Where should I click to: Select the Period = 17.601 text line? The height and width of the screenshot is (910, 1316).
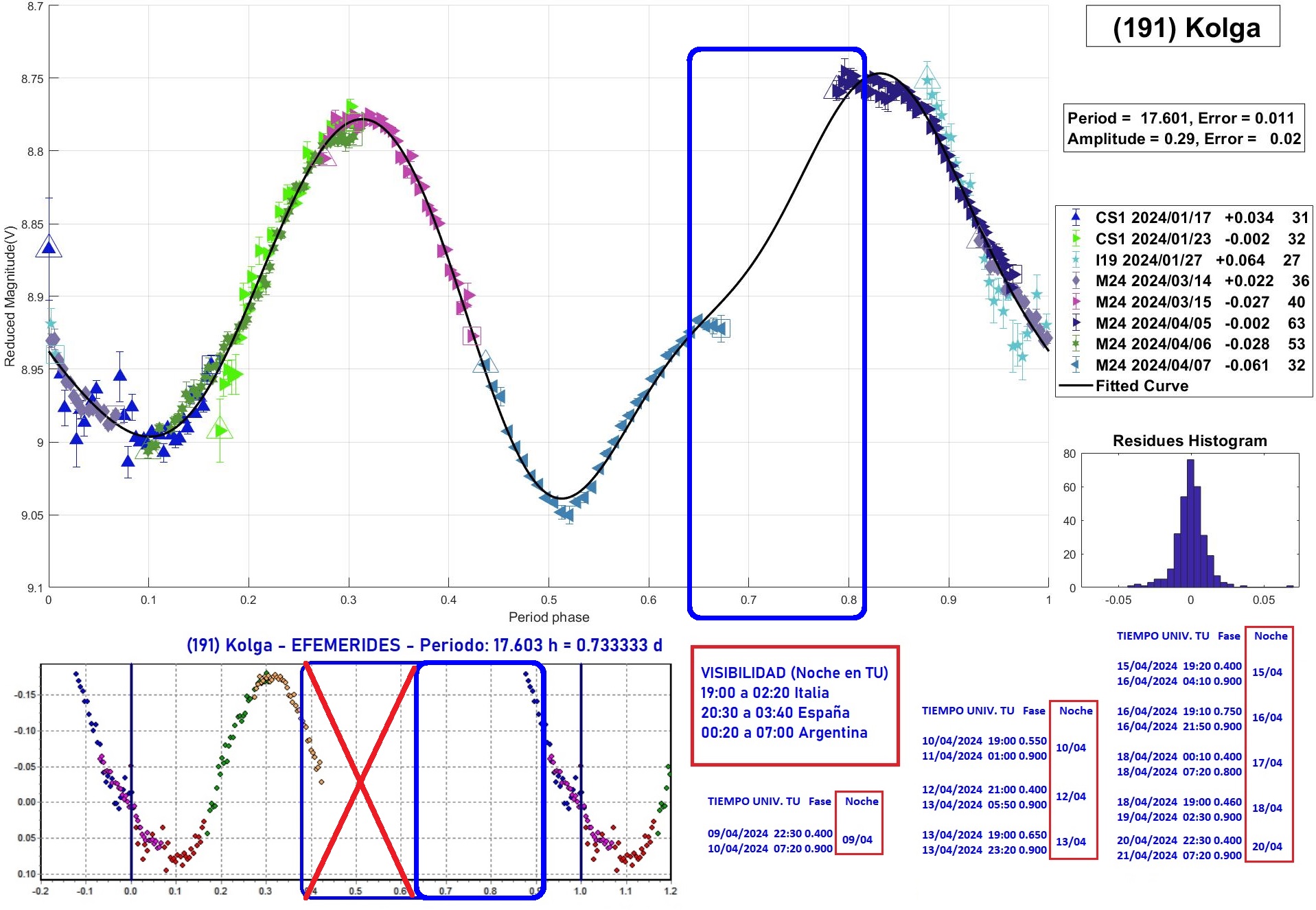1180,118
